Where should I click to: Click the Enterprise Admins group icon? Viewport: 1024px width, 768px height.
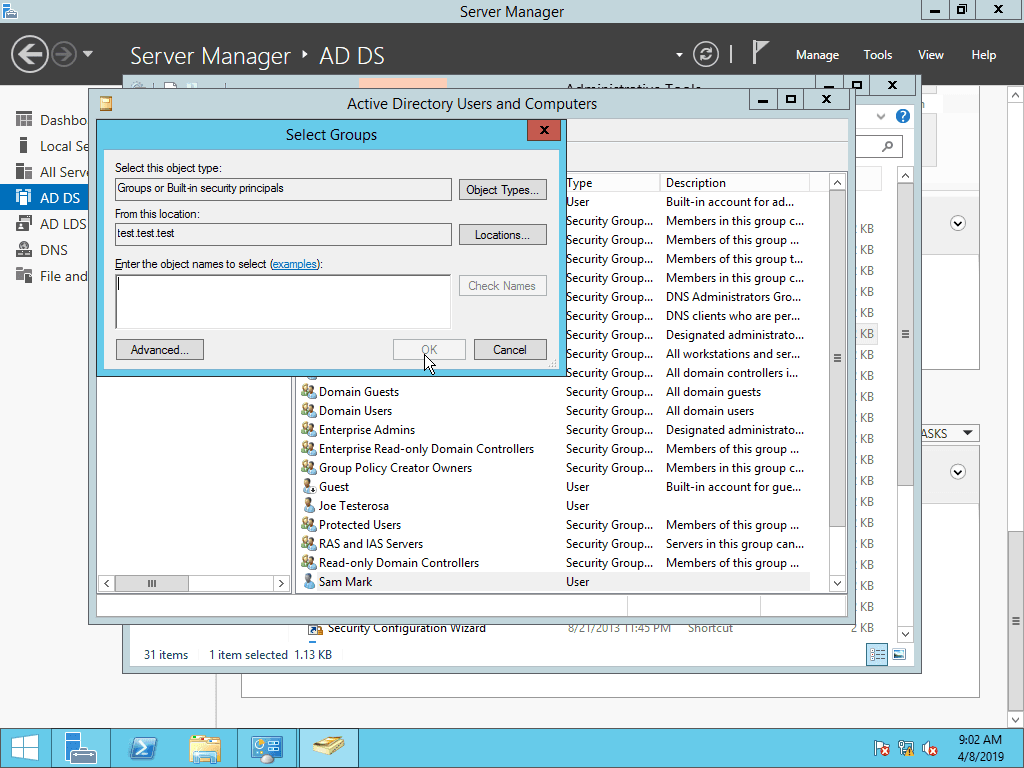point(309,429)
